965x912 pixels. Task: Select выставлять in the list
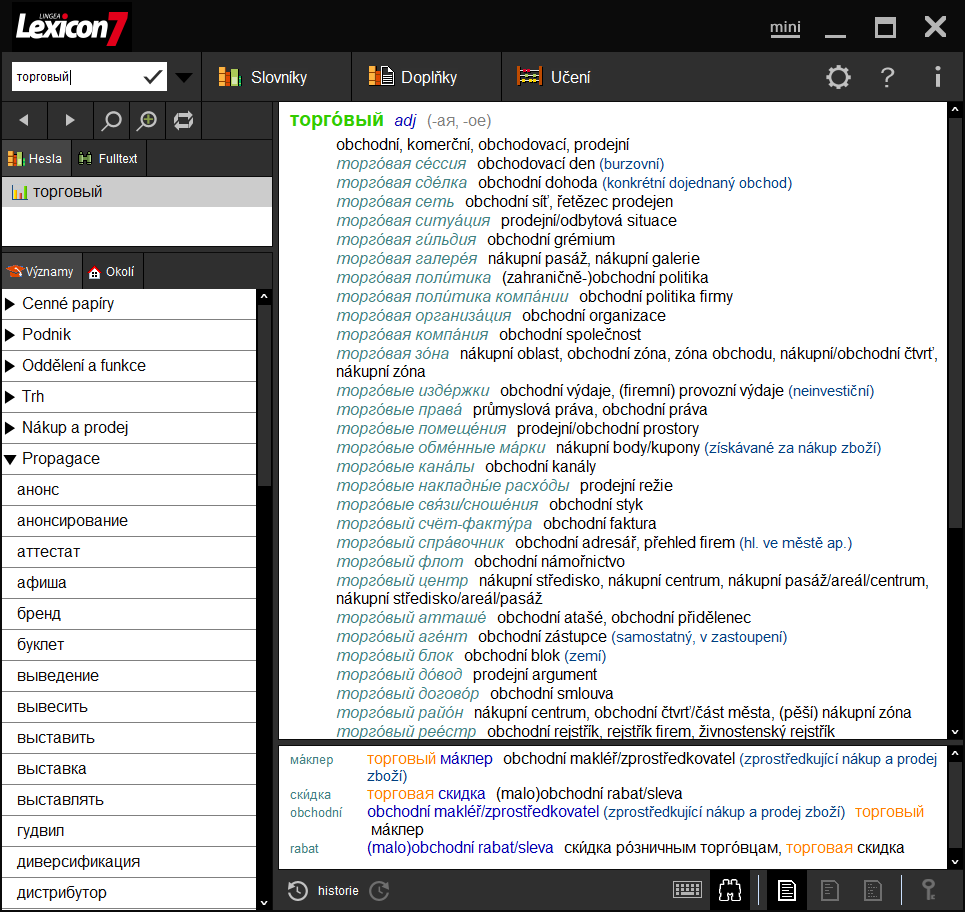[x=129, y=800]
